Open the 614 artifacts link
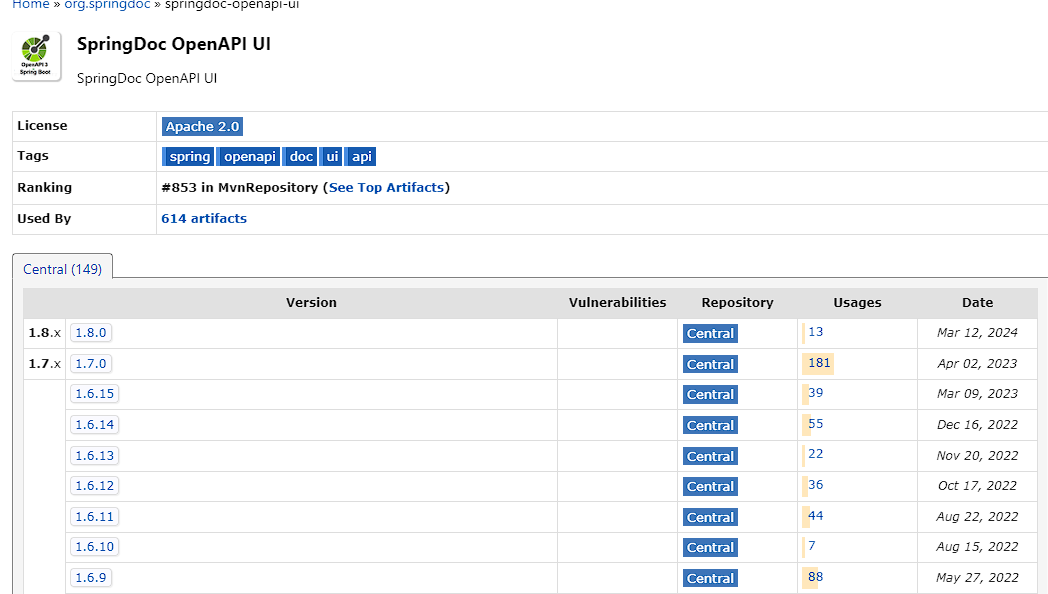The image size is (1048, 594). point(204,218)
